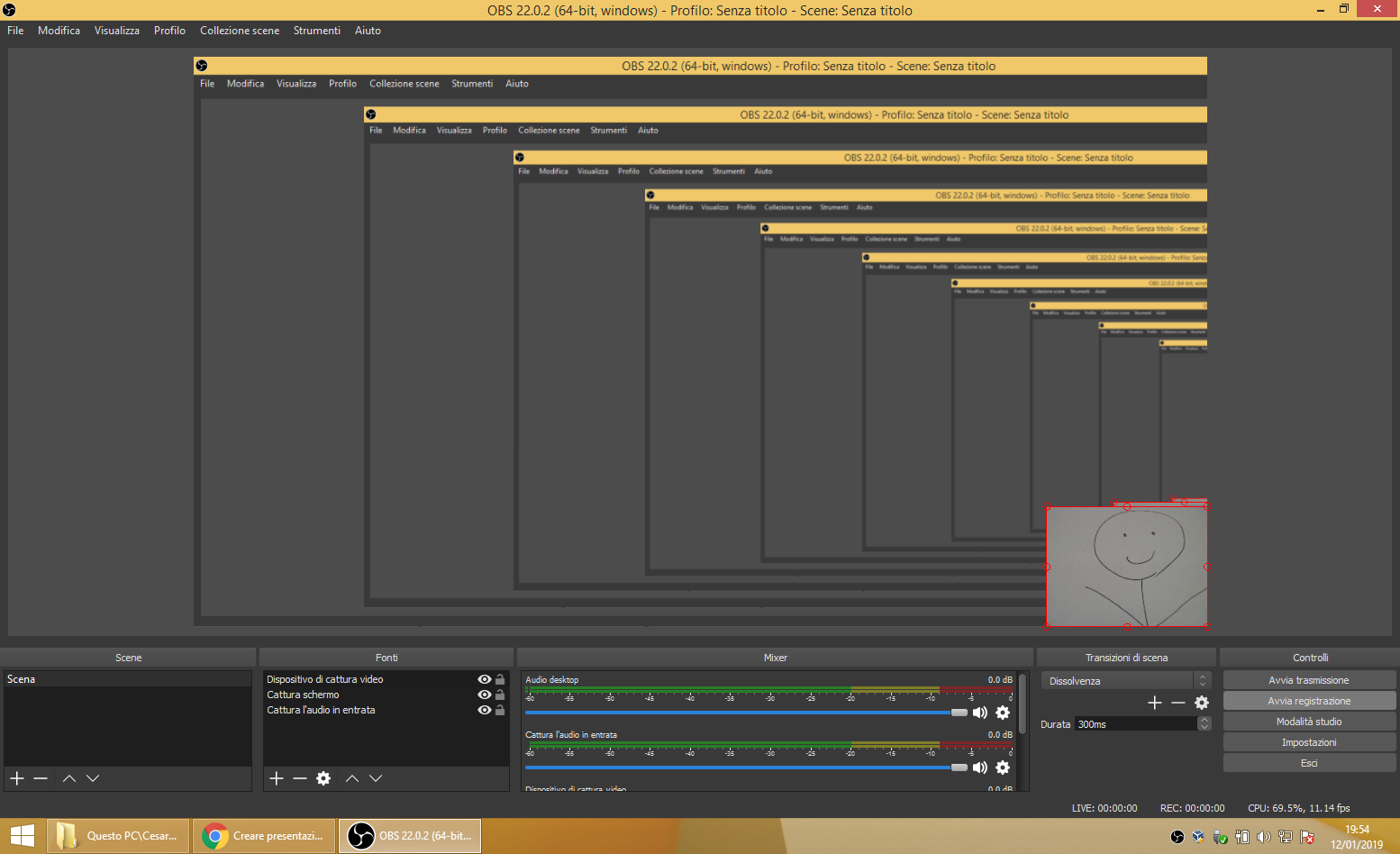The height and width of the screenshot is (854, 1400).
Task: Click Durata 300ms input field
Action: [x=1136, y=724]
